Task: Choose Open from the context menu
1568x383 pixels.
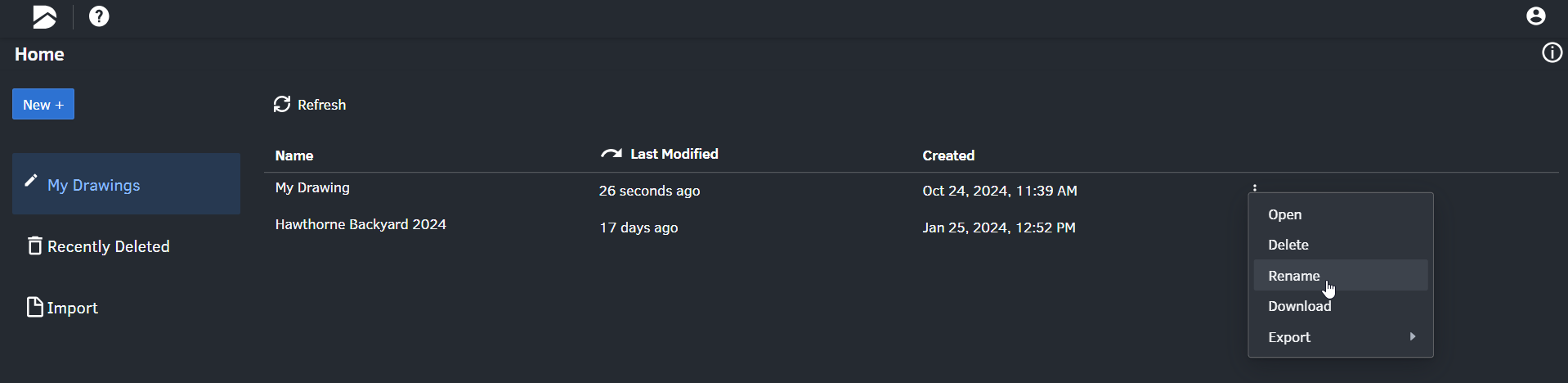Action: pos(1284,214)
